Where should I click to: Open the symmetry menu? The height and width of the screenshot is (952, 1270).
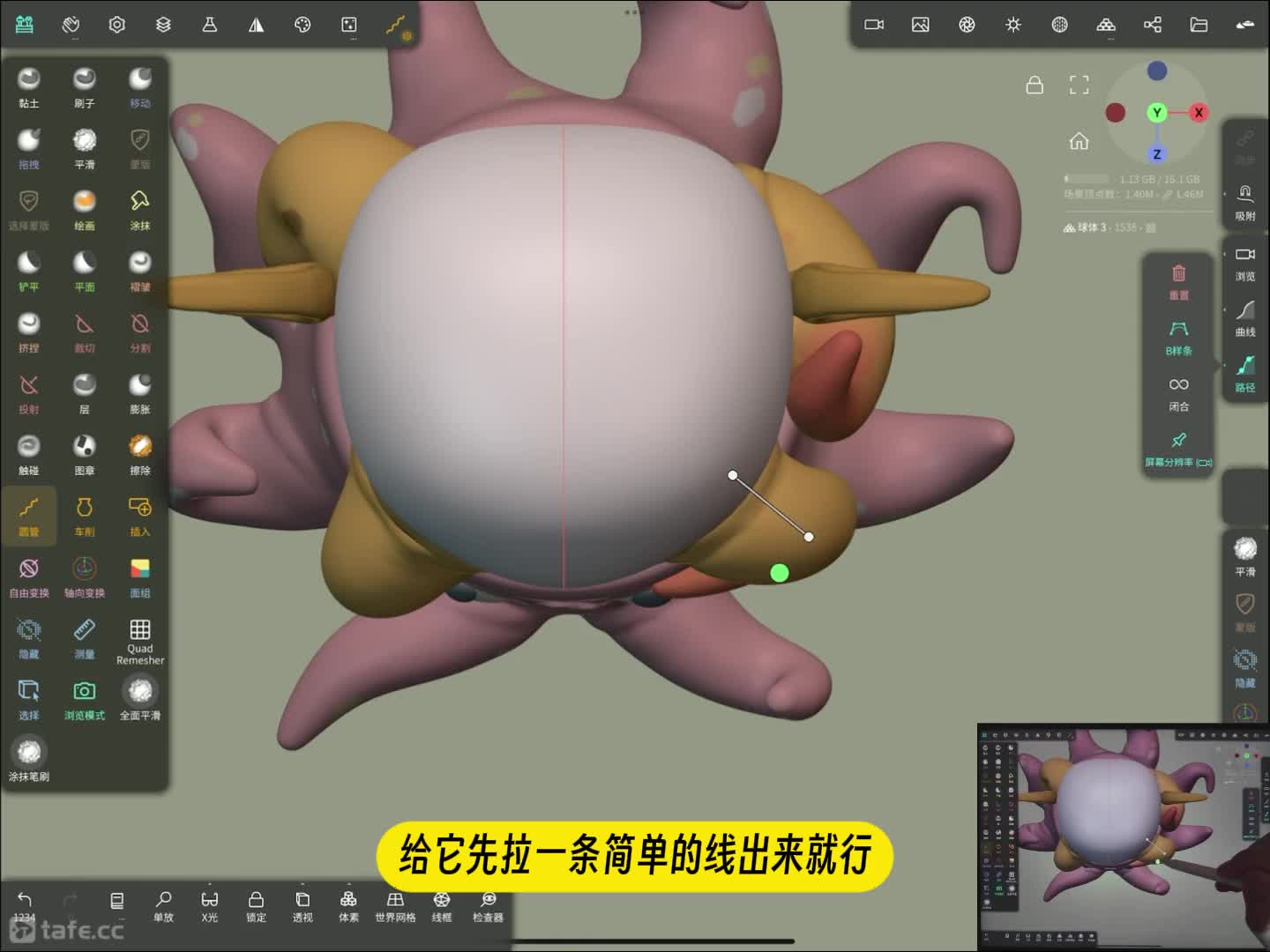coord(256,25)
